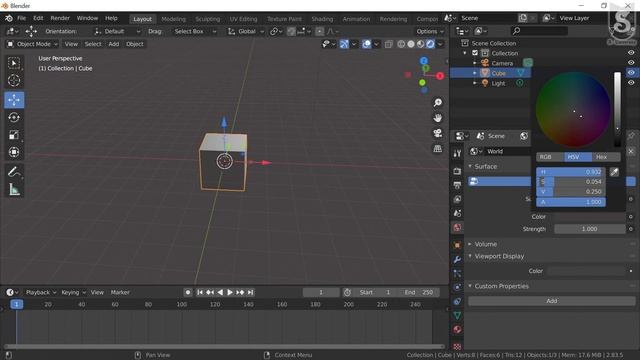640x360 pixels.
Task: Open Orientation Default dropdown
Action: (117, 31)
